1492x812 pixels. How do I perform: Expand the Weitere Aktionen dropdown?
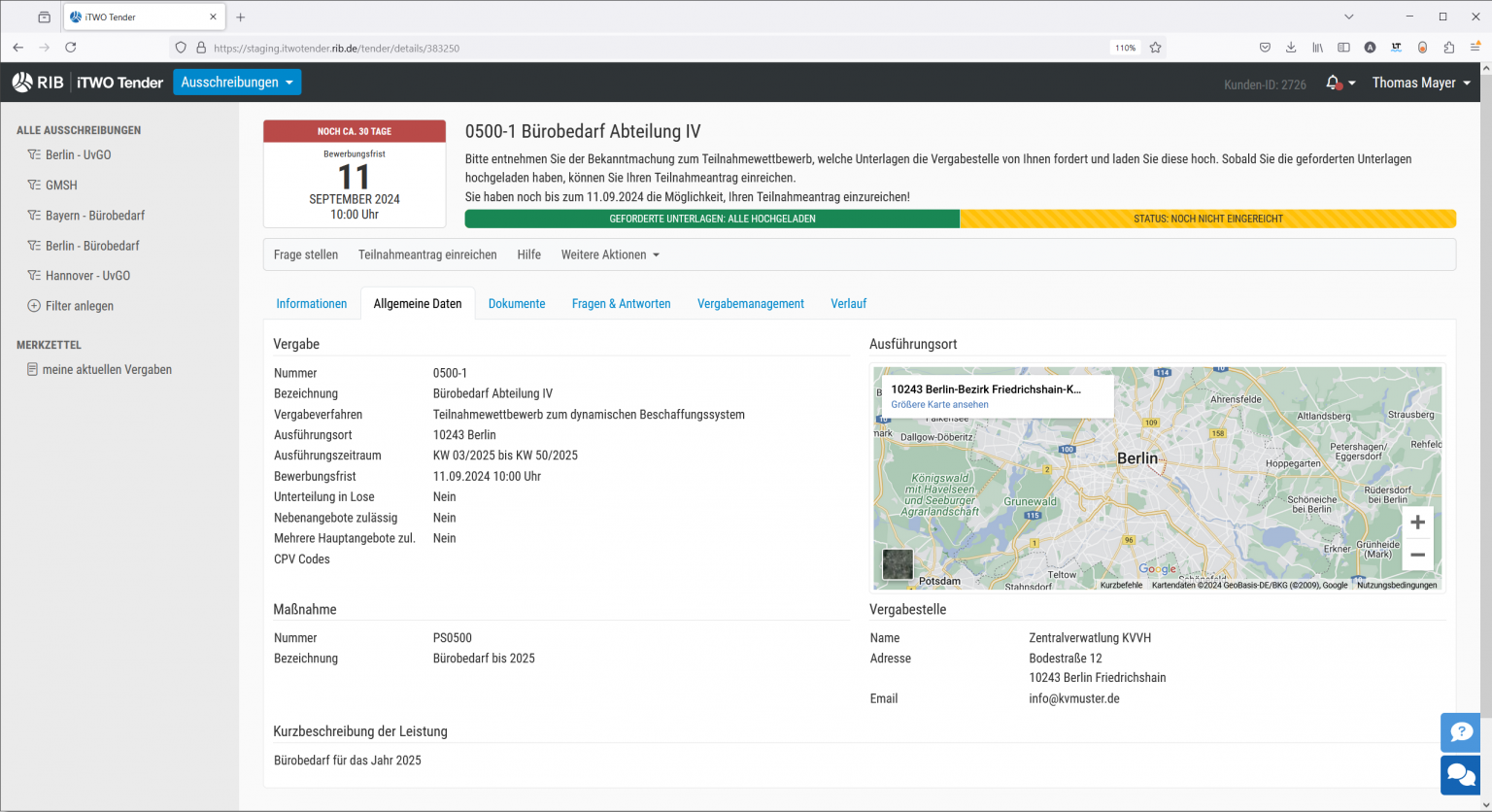(x=610, y=254)
